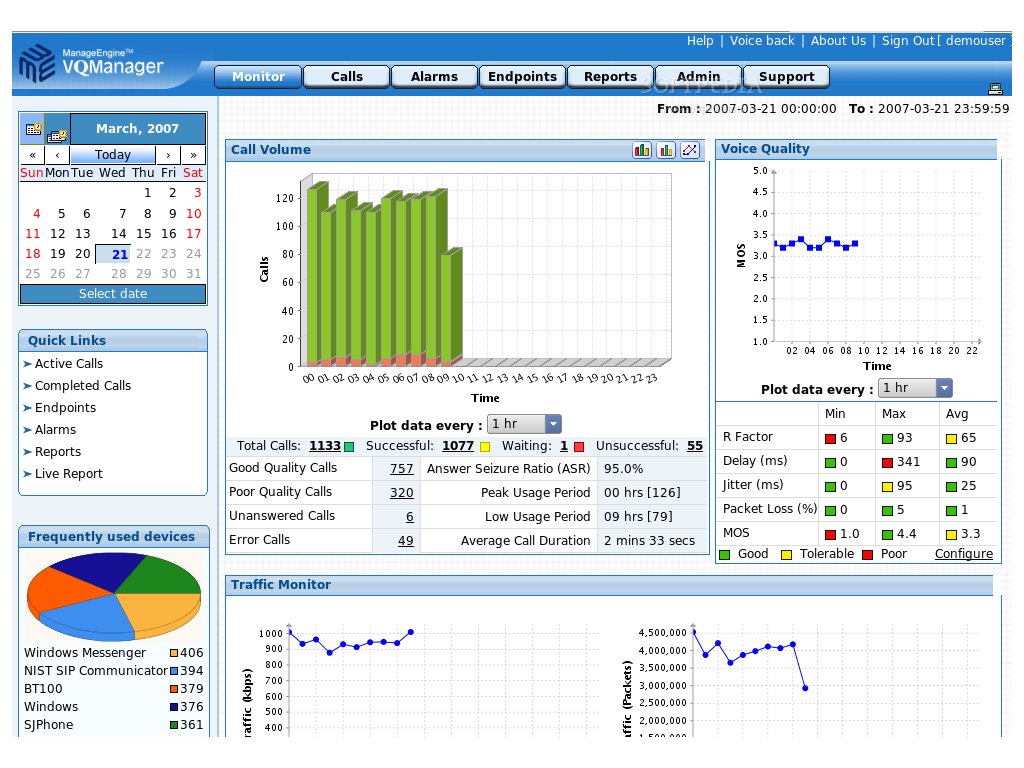Open the Monitor tab
Image resolution: width=1024 pixels, height=768 pixels.
[258, 76]
